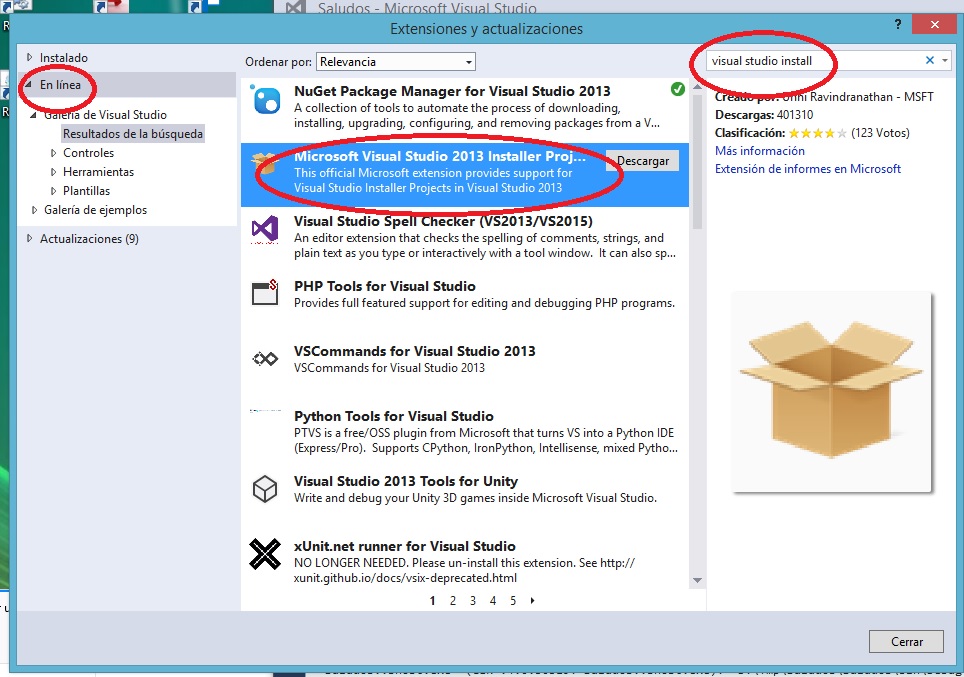Select Python Tools for Visual Studio entry
The image size is (964, 677).
pos(465,433)
